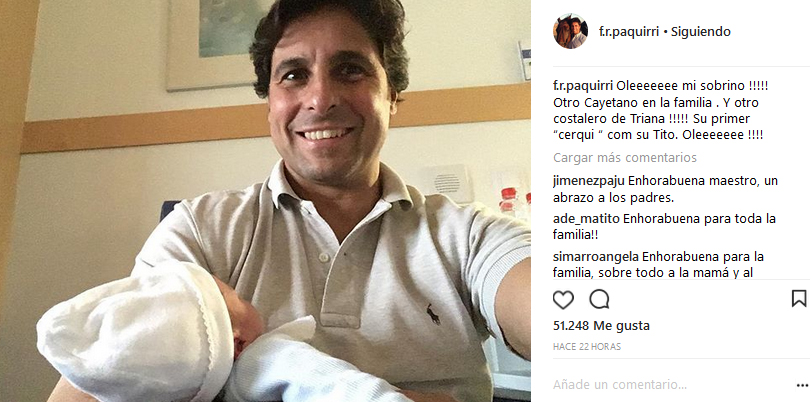The height and width of the screenshot is (402, 812).
Task: Click f.r.paquirri username in the caption
Action: [584, 86]
